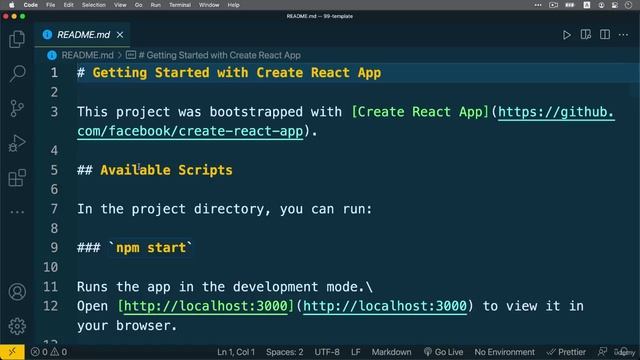Select language mode Markdown
The height and width of the screenshot is (360, 640).
coord(391,352)
